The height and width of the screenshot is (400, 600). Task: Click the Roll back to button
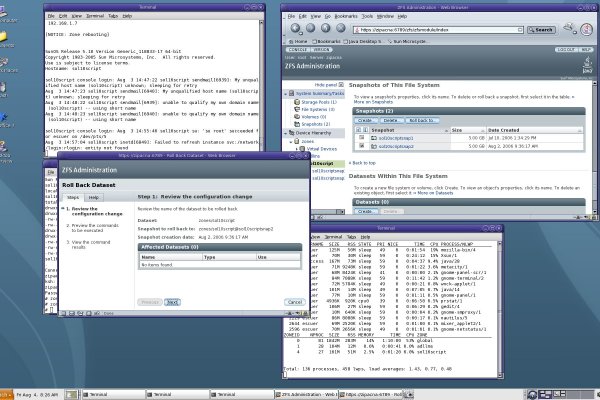tap(418, 120)
